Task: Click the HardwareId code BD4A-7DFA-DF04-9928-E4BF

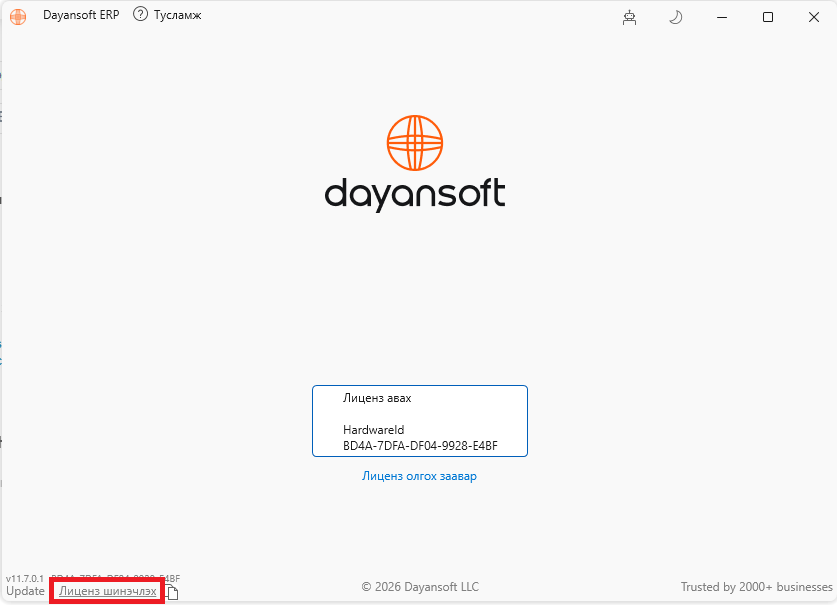Action: coord(420,445)
